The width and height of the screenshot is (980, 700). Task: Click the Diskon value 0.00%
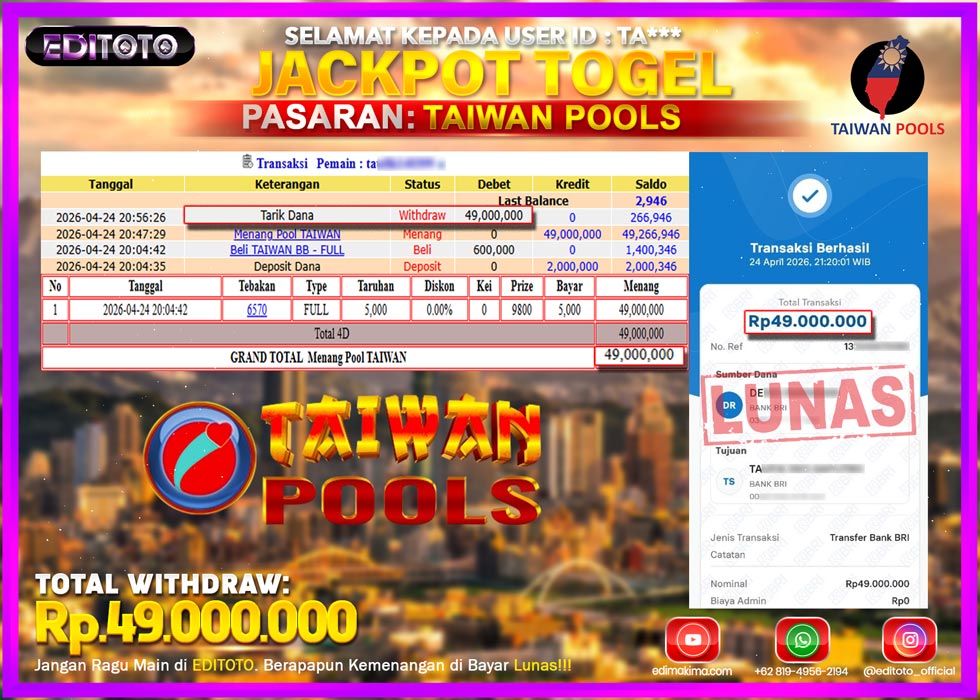[x=439, y=310]
